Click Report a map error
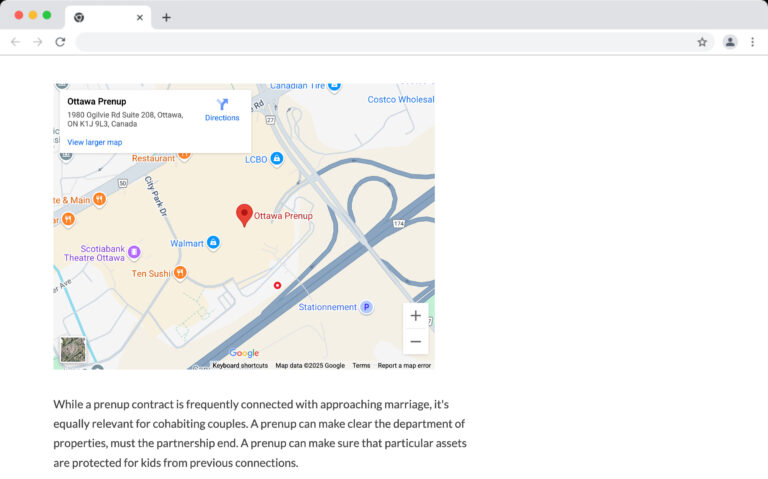Image resolution: width=768 pixels, height=479 pixels. tap(404, 366)
